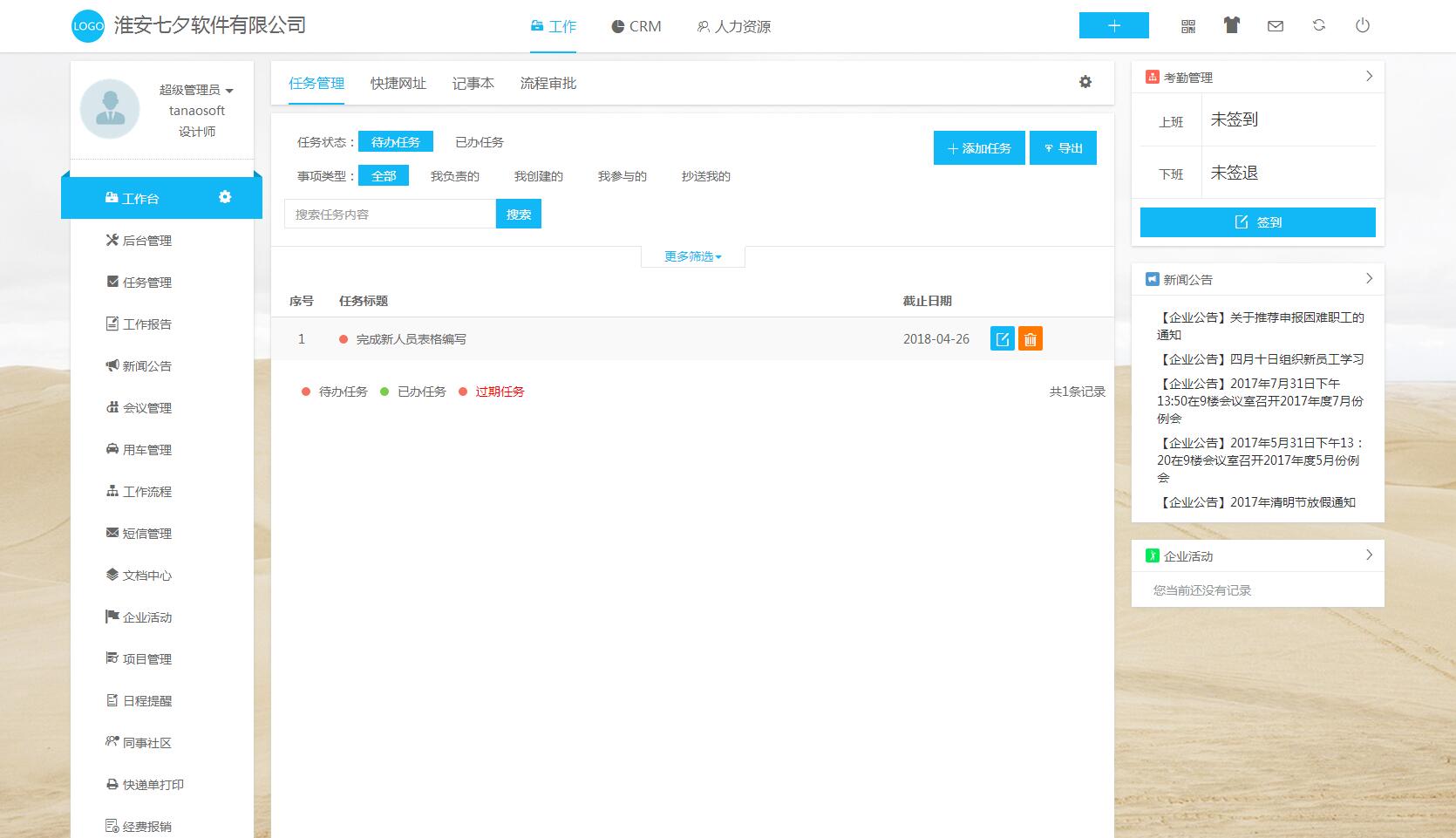This screenshot has width=1456, height=838.
Task: Click the 搜索任务内容 search field
Action: [390, 215]
